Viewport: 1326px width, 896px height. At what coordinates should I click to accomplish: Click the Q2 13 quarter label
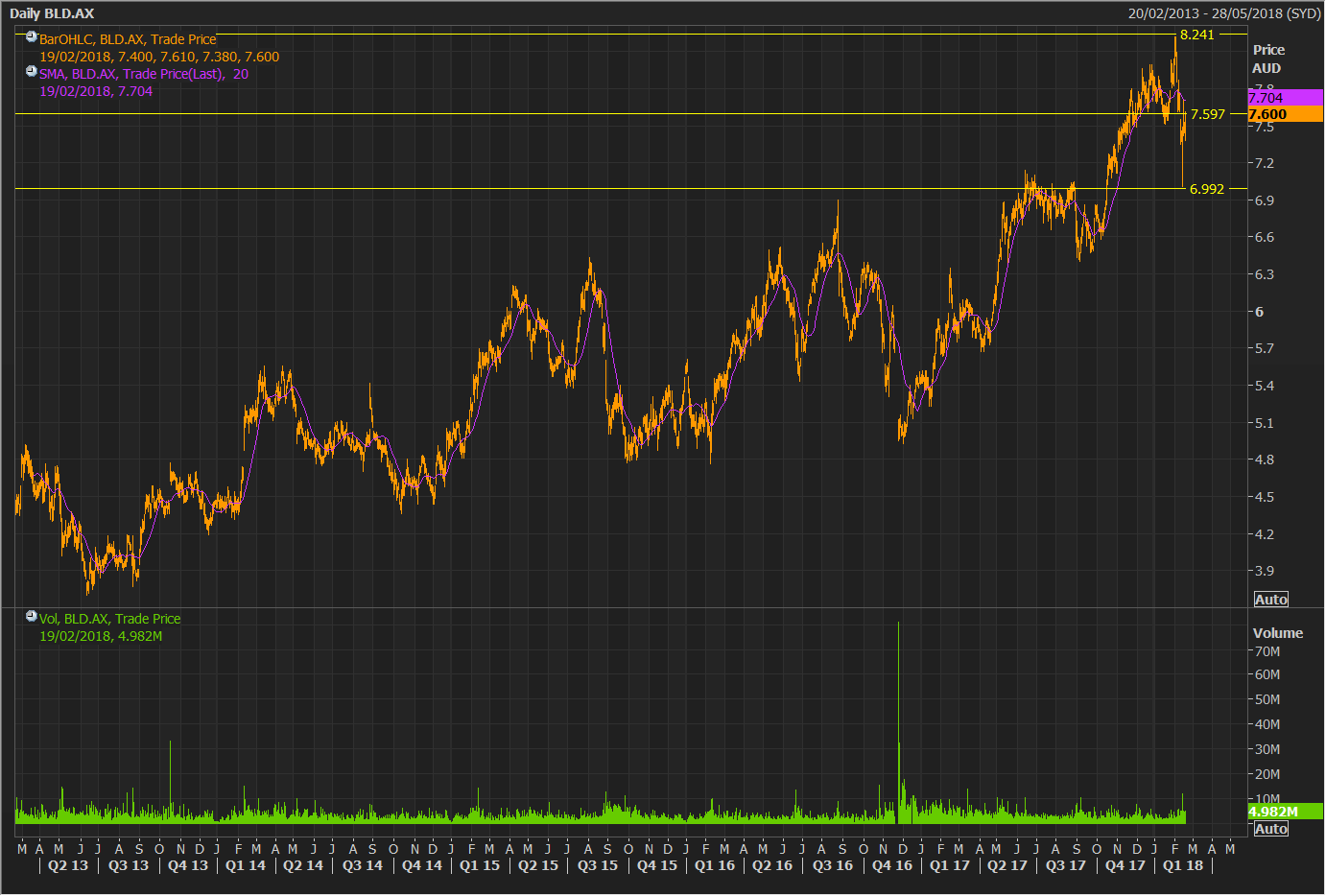tap(68, 865)
